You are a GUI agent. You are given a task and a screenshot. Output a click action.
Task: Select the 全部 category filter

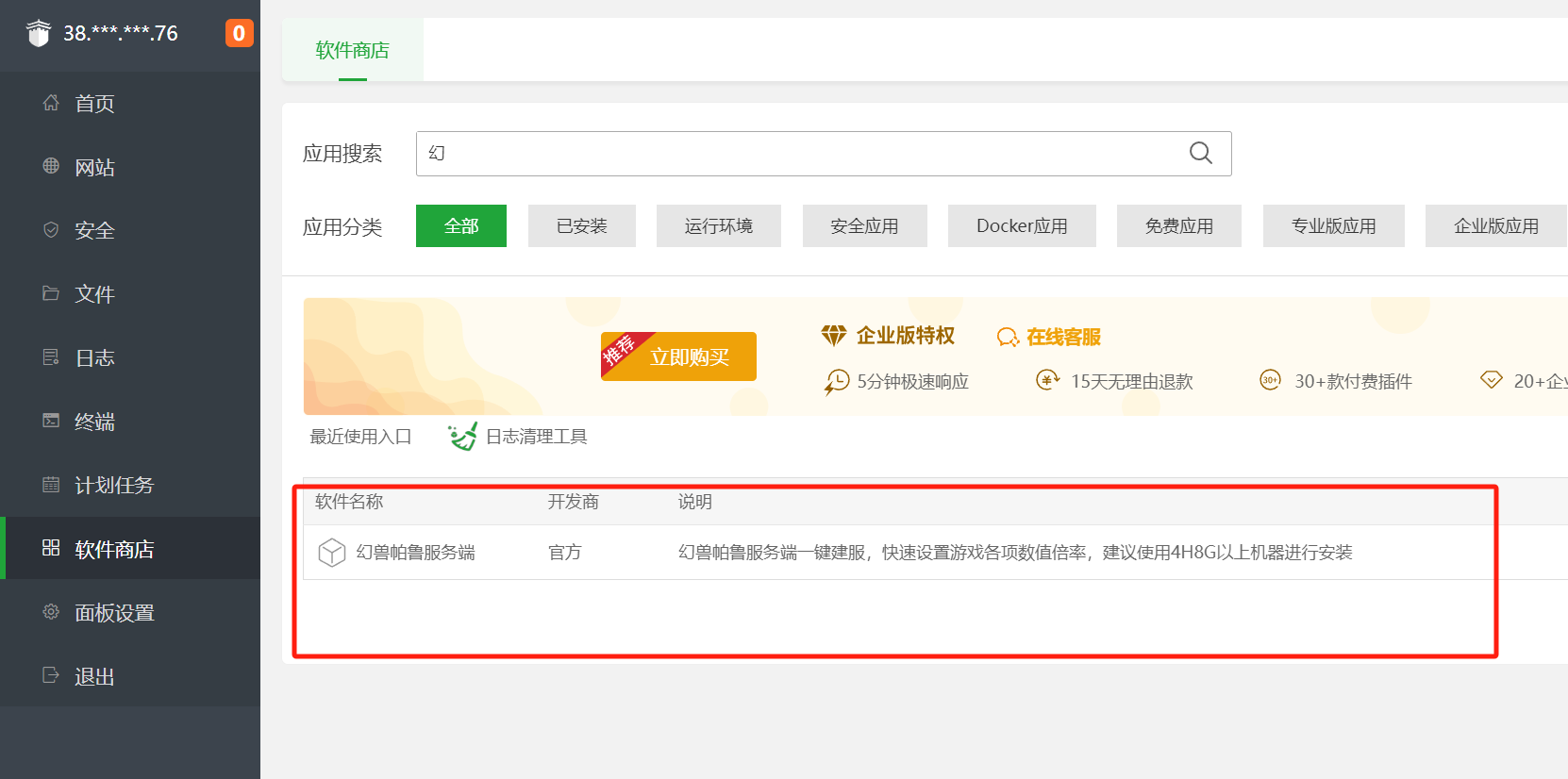coord(461,226)
